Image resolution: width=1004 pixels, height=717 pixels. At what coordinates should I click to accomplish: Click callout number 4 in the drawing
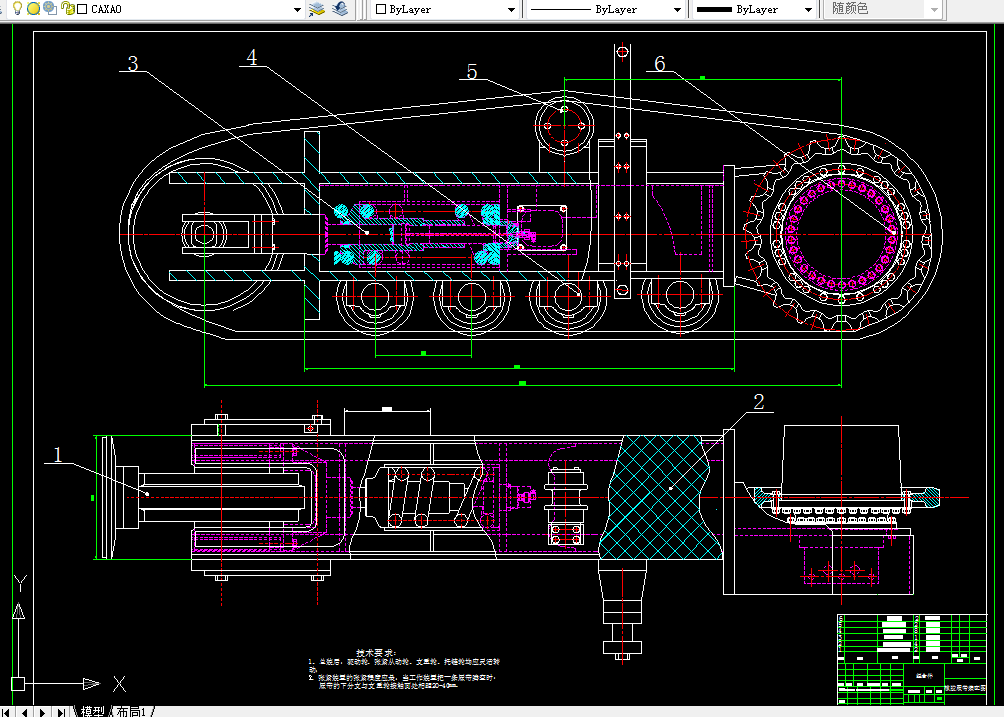(x=252, y=57)
